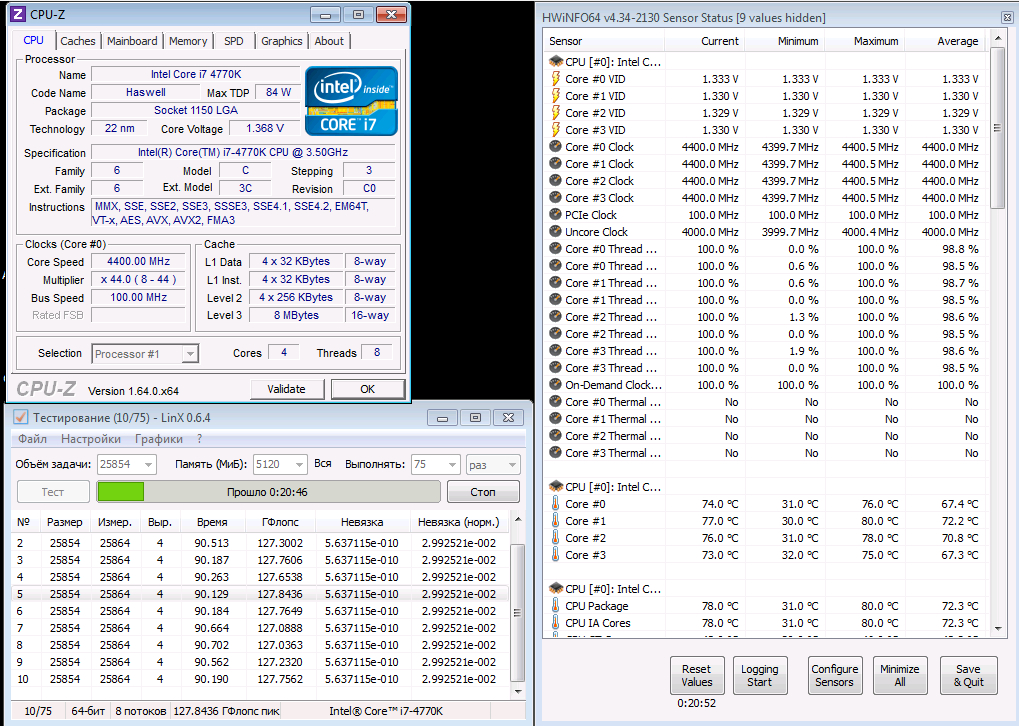Open the ? help menu in LinX
The height and width of the screenshot is (726, 1019).
click(x=200, y=439)
